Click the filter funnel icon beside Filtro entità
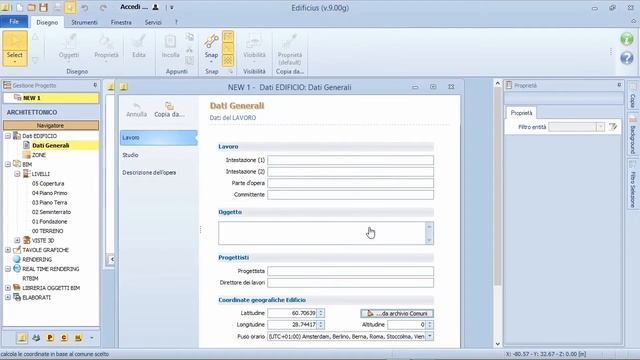 pos(613,127)
